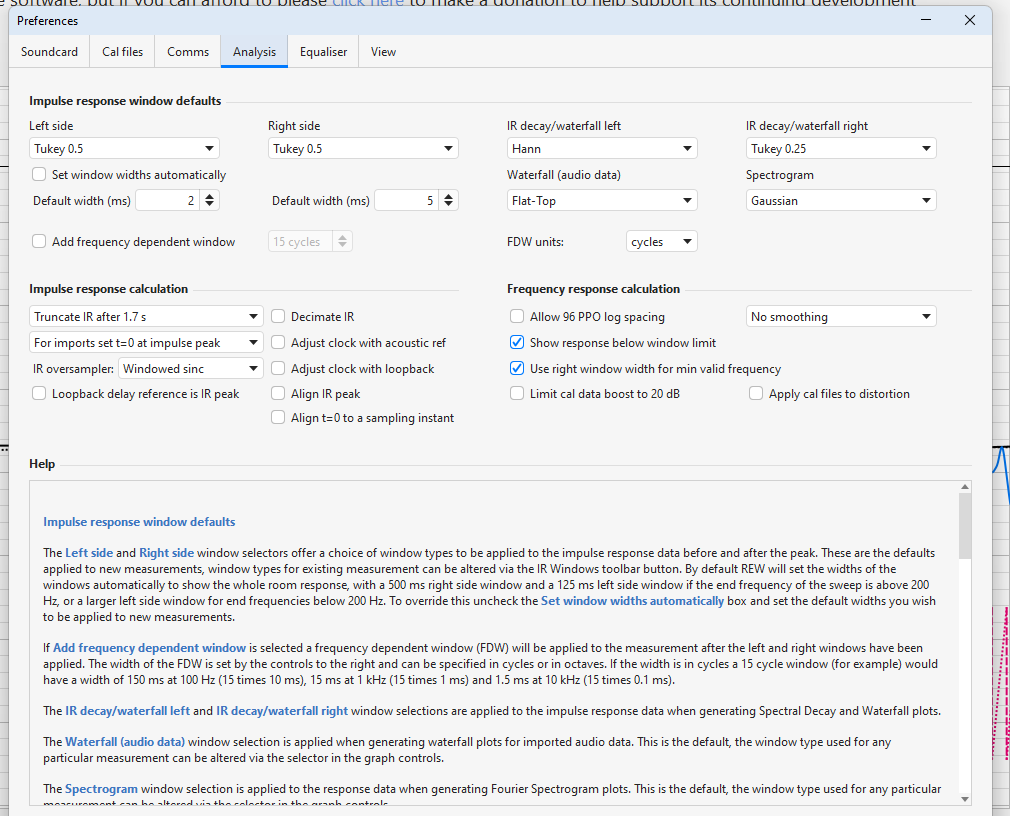The height and width of the screenshot is (816, 1010).
Task: Click 'IR decay/waterfall left' help link
Action: pos(128,711)
